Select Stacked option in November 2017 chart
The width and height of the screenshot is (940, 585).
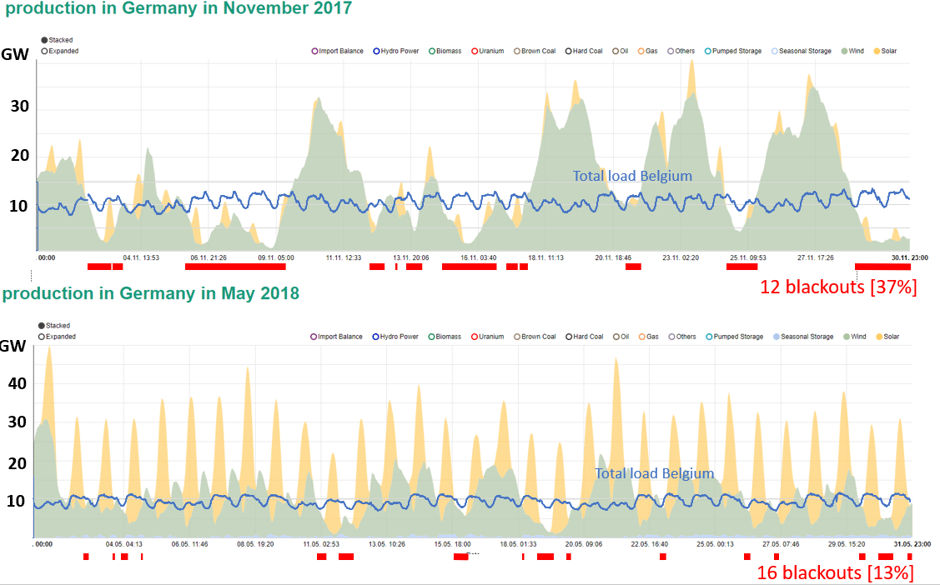(x=57, y=40)
